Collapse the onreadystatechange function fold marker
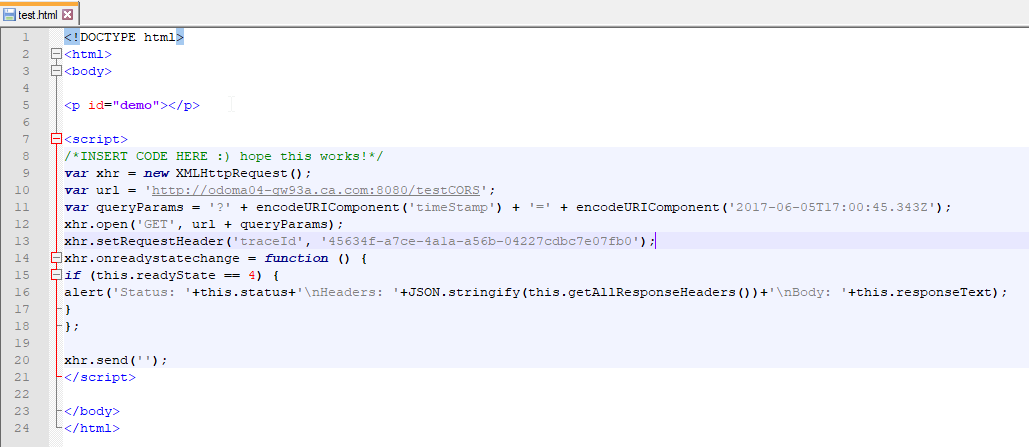Image resolution: width=1029 pixels, height=447 pixels. coord(56,259)
